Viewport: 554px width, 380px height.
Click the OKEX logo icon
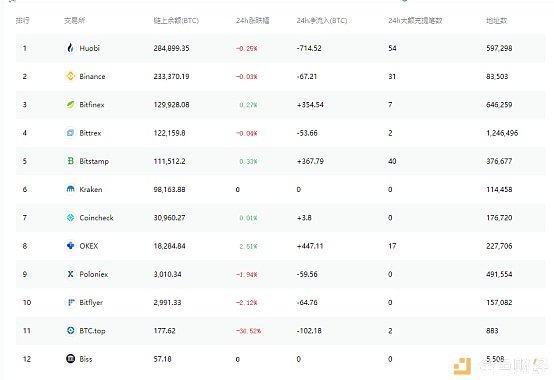point(71,245)
